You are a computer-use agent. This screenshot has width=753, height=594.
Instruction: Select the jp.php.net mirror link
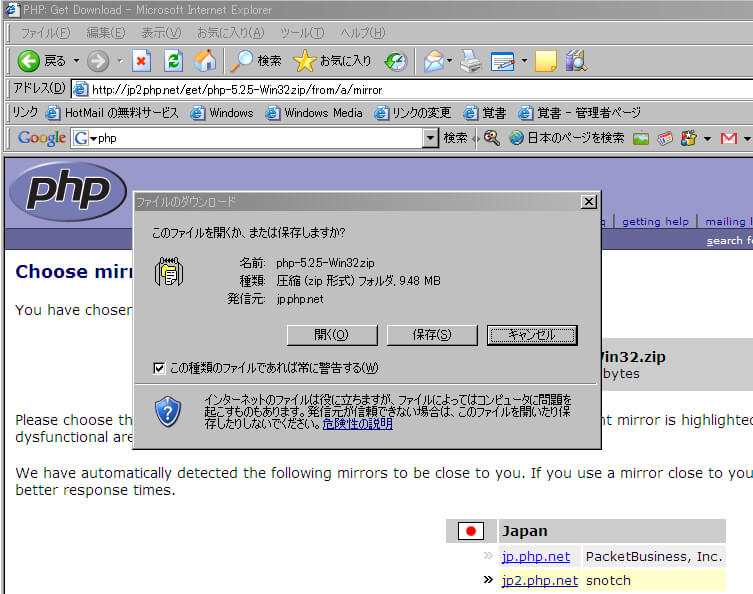coord(536,557)
